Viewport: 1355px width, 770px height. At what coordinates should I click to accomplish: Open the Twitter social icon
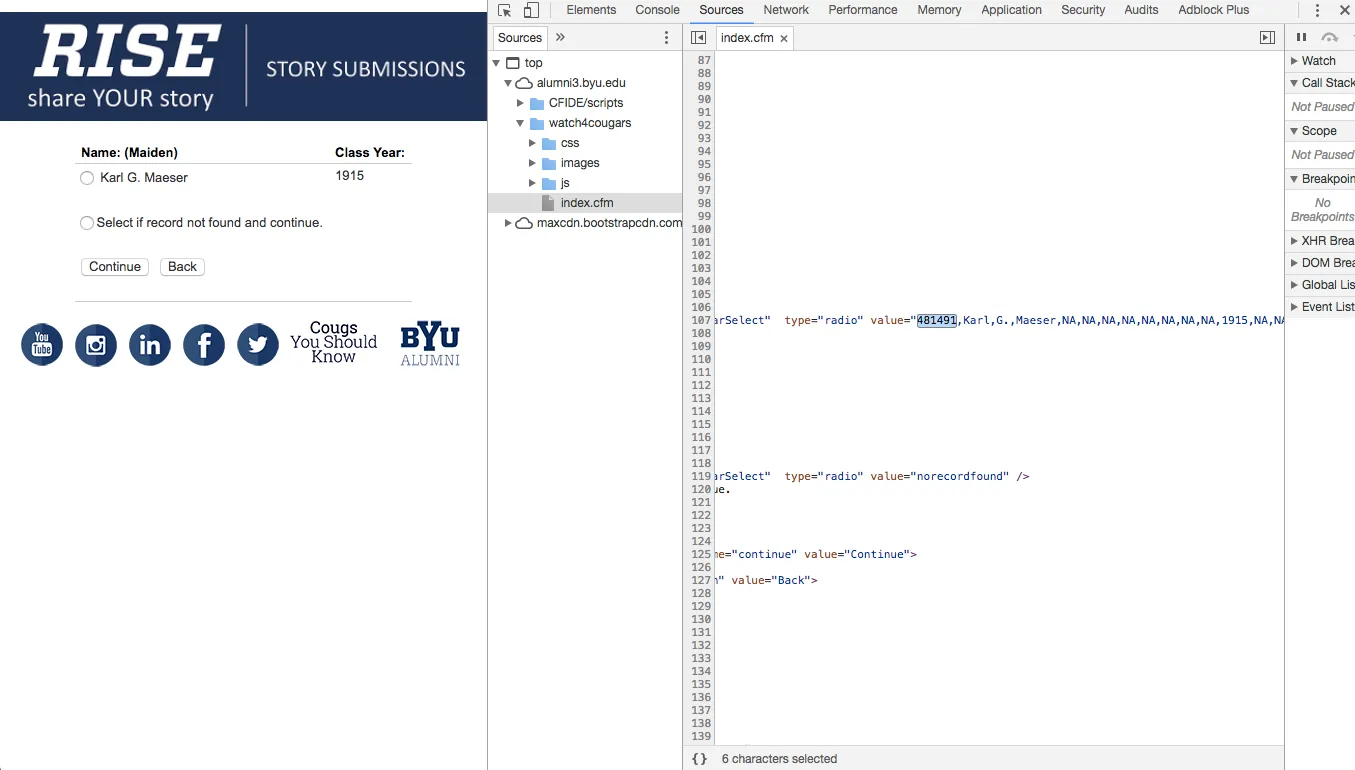click(258, 345)
